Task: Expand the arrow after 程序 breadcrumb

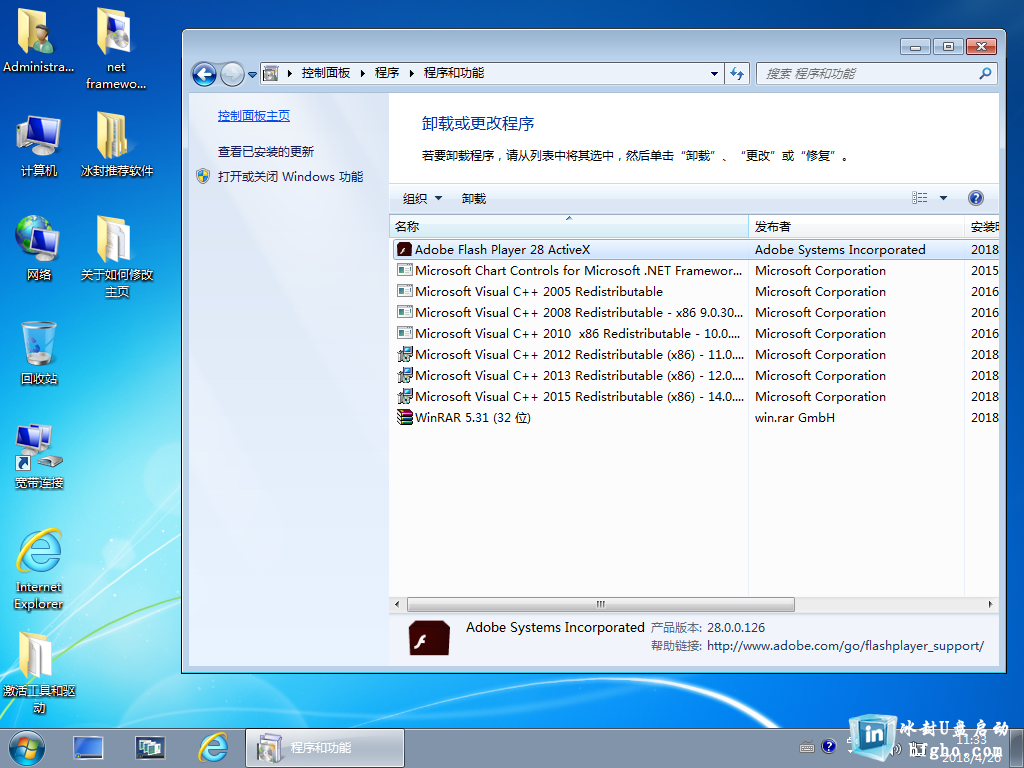Action: click(x=411, y=73)
